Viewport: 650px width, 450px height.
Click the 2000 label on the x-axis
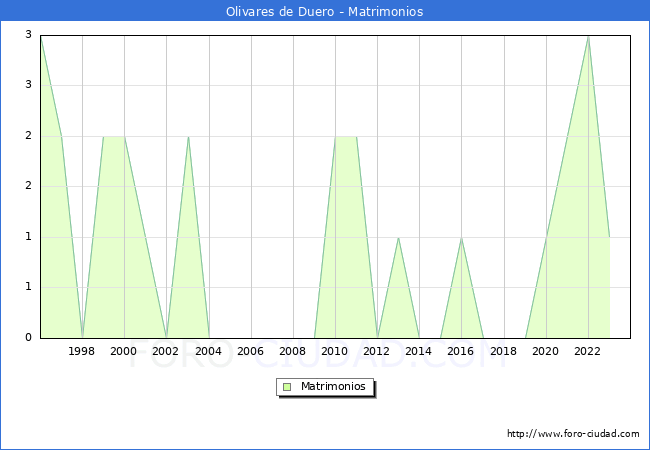tap(124, 351)
